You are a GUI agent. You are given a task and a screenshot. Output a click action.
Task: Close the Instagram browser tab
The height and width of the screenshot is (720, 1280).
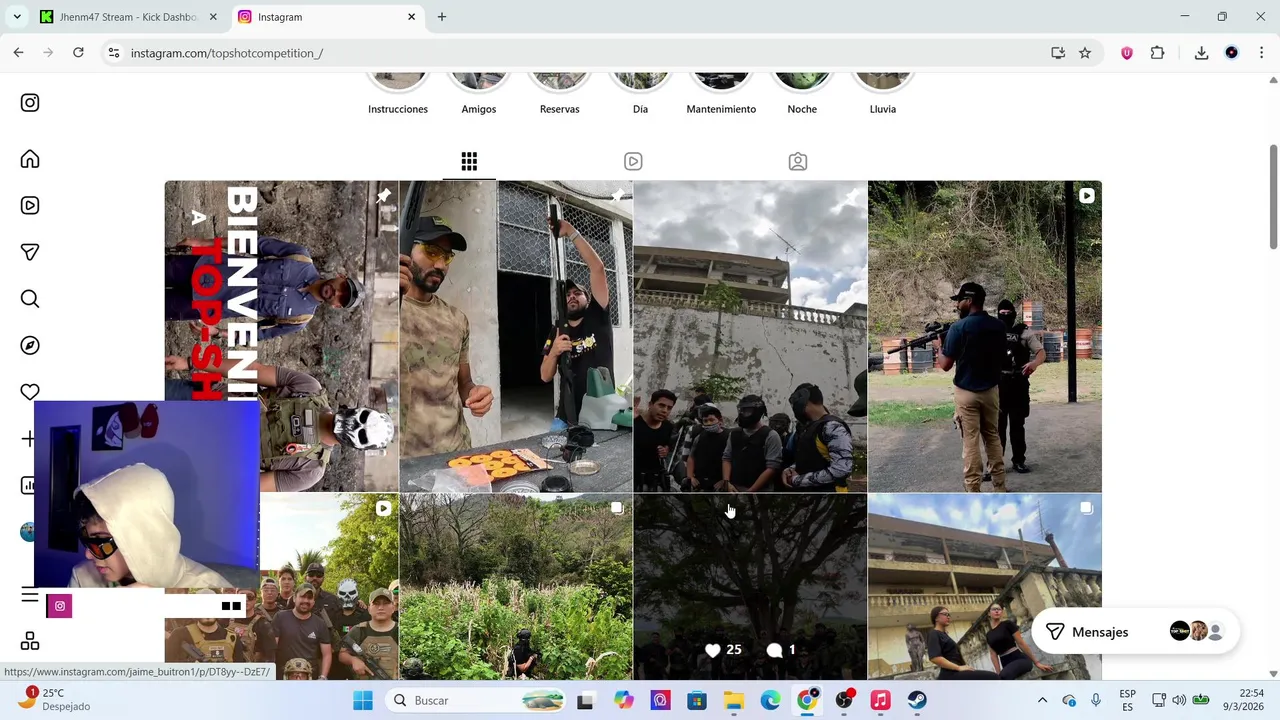point(411,17)
